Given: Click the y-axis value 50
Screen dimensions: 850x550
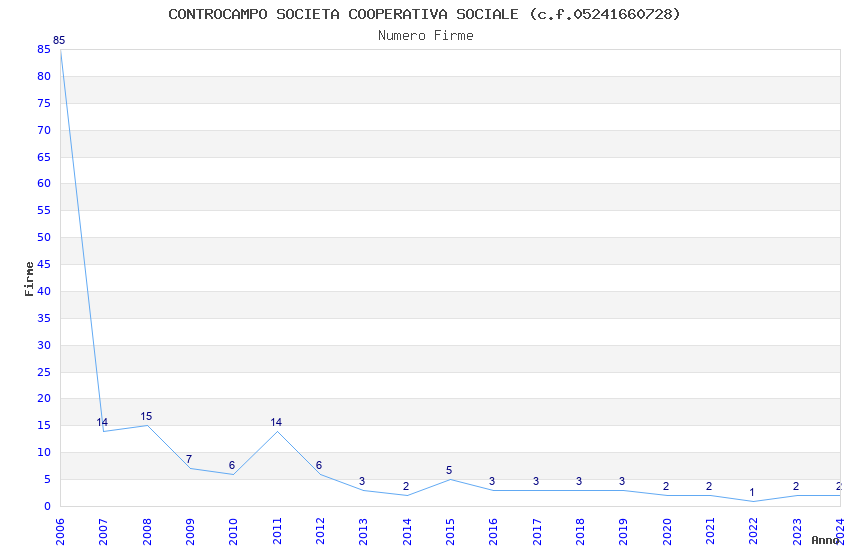Looking at the screenshot, I should click(44, 237).
